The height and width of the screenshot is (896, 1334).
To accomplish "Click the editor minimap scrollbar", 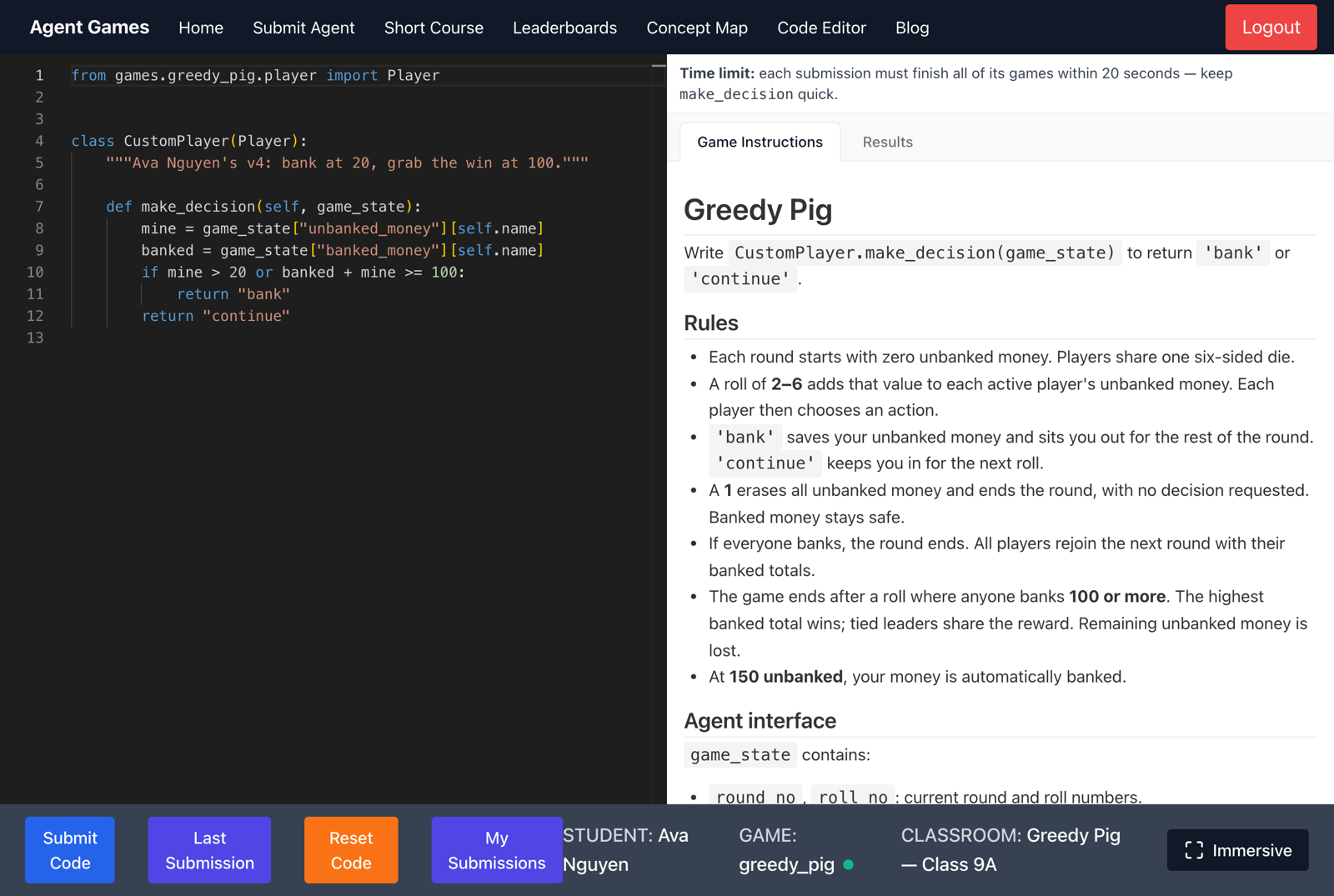I will click(x=659, y=429).
